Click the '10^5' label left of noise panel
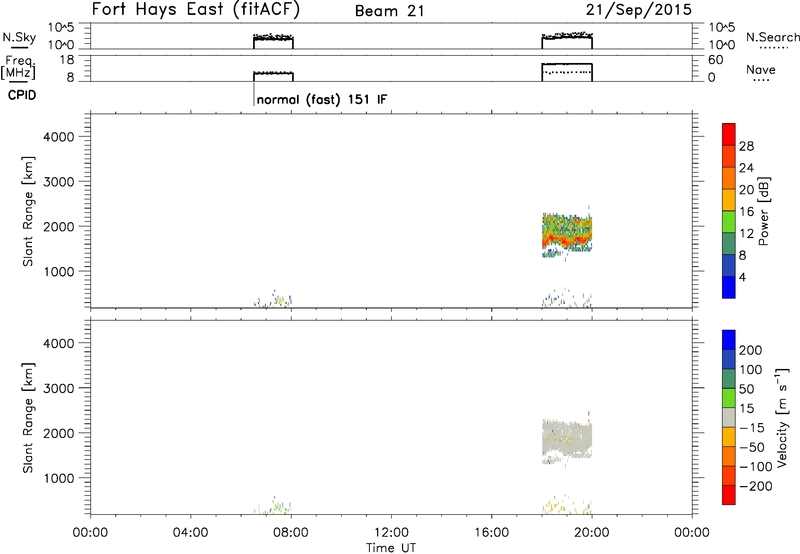 61,28
